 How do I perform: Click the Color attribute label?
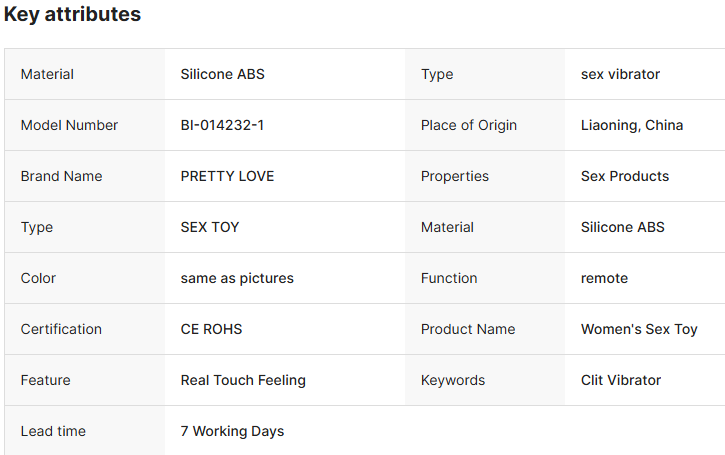pos(38,278)
